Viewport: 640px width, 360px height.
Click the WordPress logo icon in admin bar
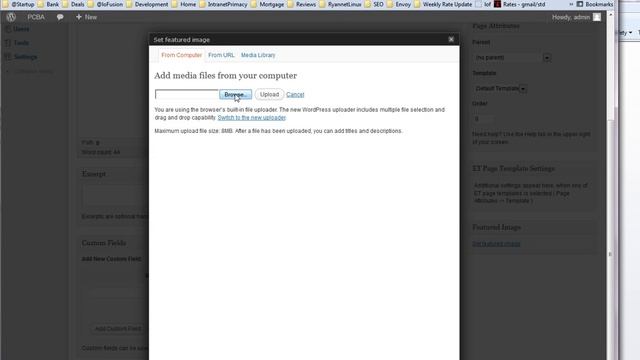[x=11, y=17]
